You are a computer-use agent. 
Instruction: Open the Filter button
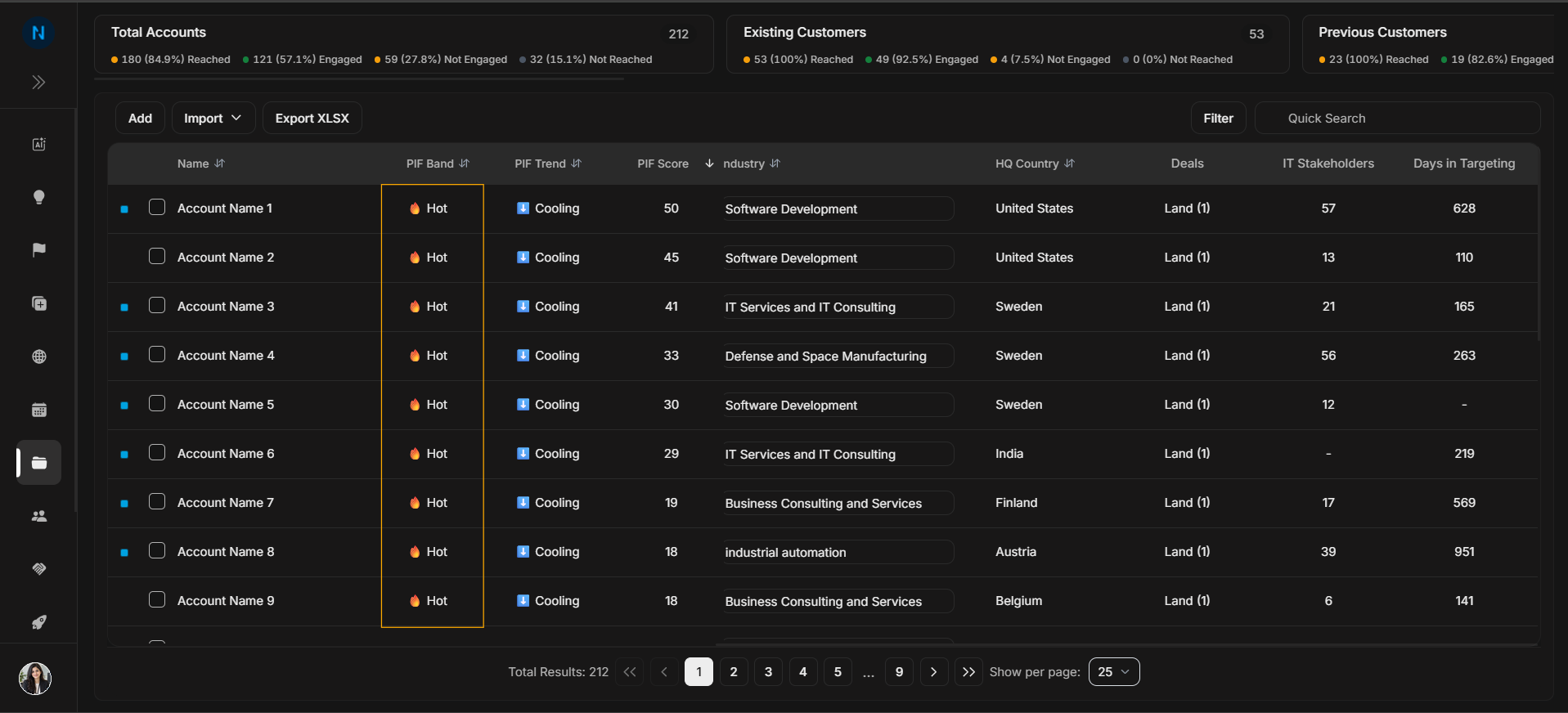pyautogui.click(x=1218, y=119)
